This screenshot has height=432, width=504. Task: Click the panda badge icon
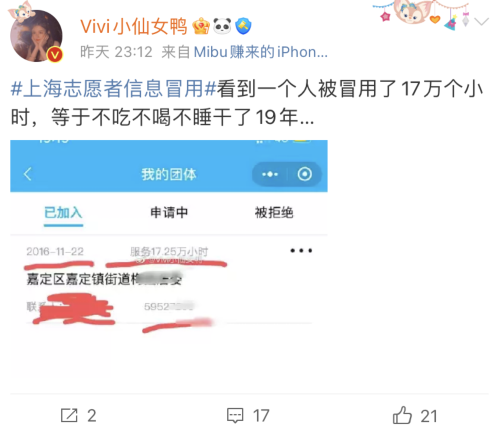tap(222, 26)
